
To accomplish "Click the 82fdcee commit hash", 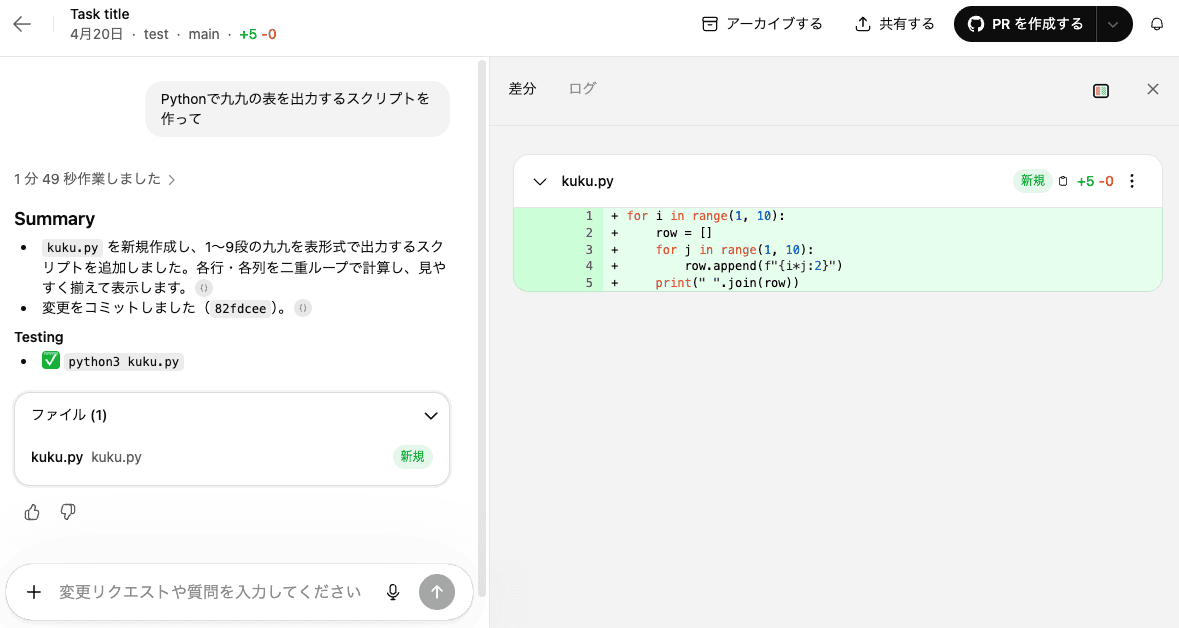I will [240, 308].
